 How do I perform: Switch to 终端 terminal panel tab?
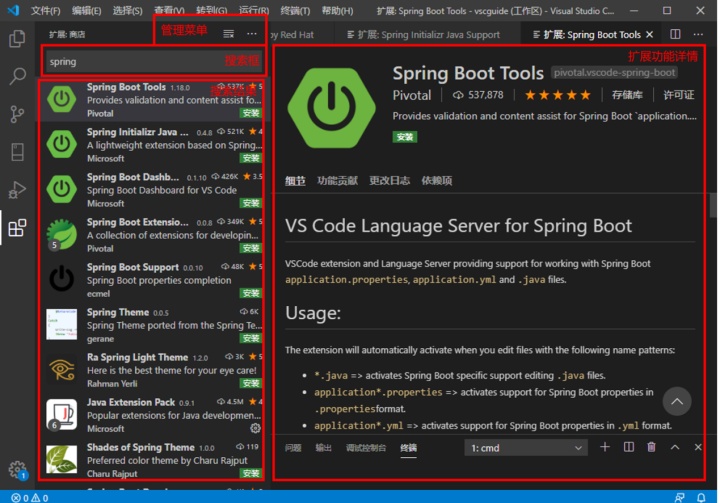click(x=408, y=448)
